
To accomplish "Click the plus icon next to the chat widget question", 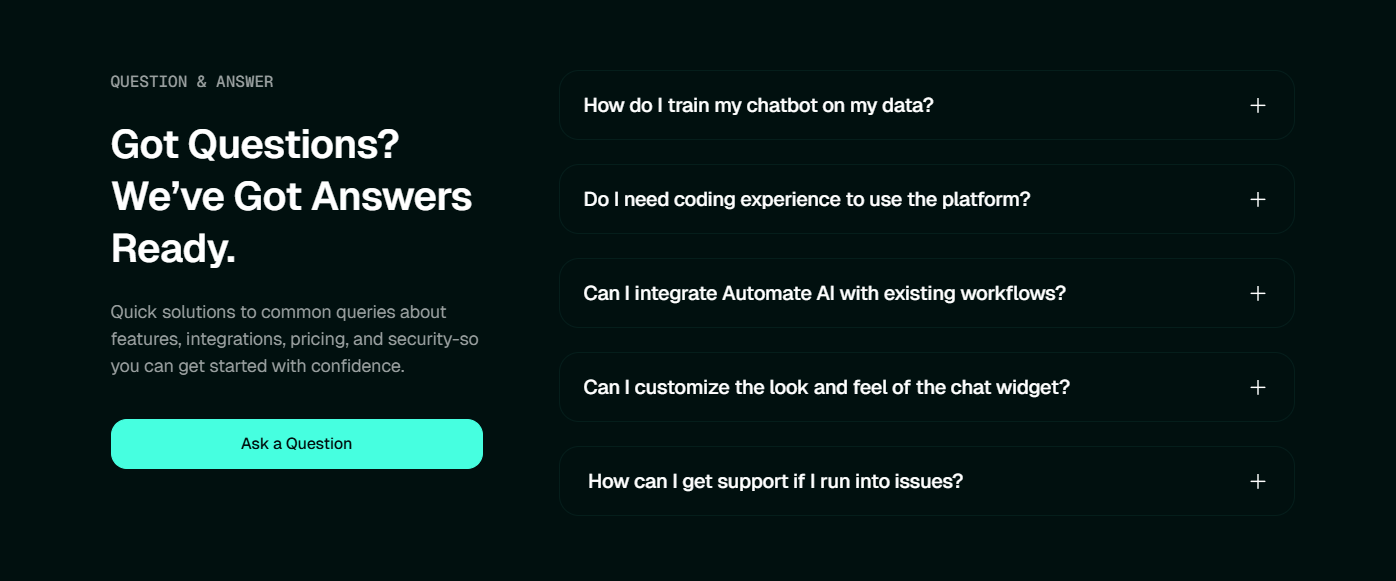I will tap(1258, 387).
